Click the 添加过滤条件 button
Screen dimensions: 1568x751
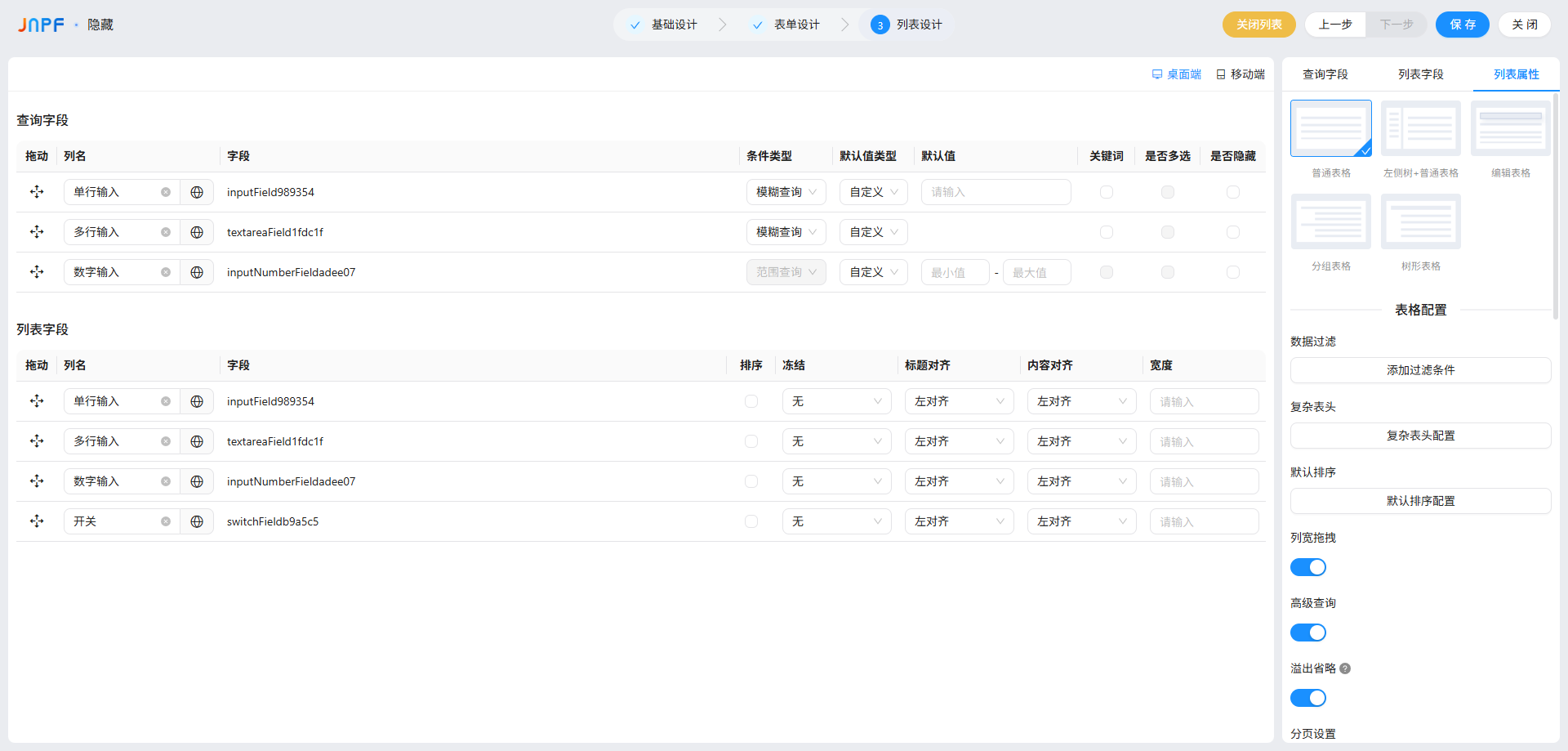pyautogui.click(x=1420, y=370)
